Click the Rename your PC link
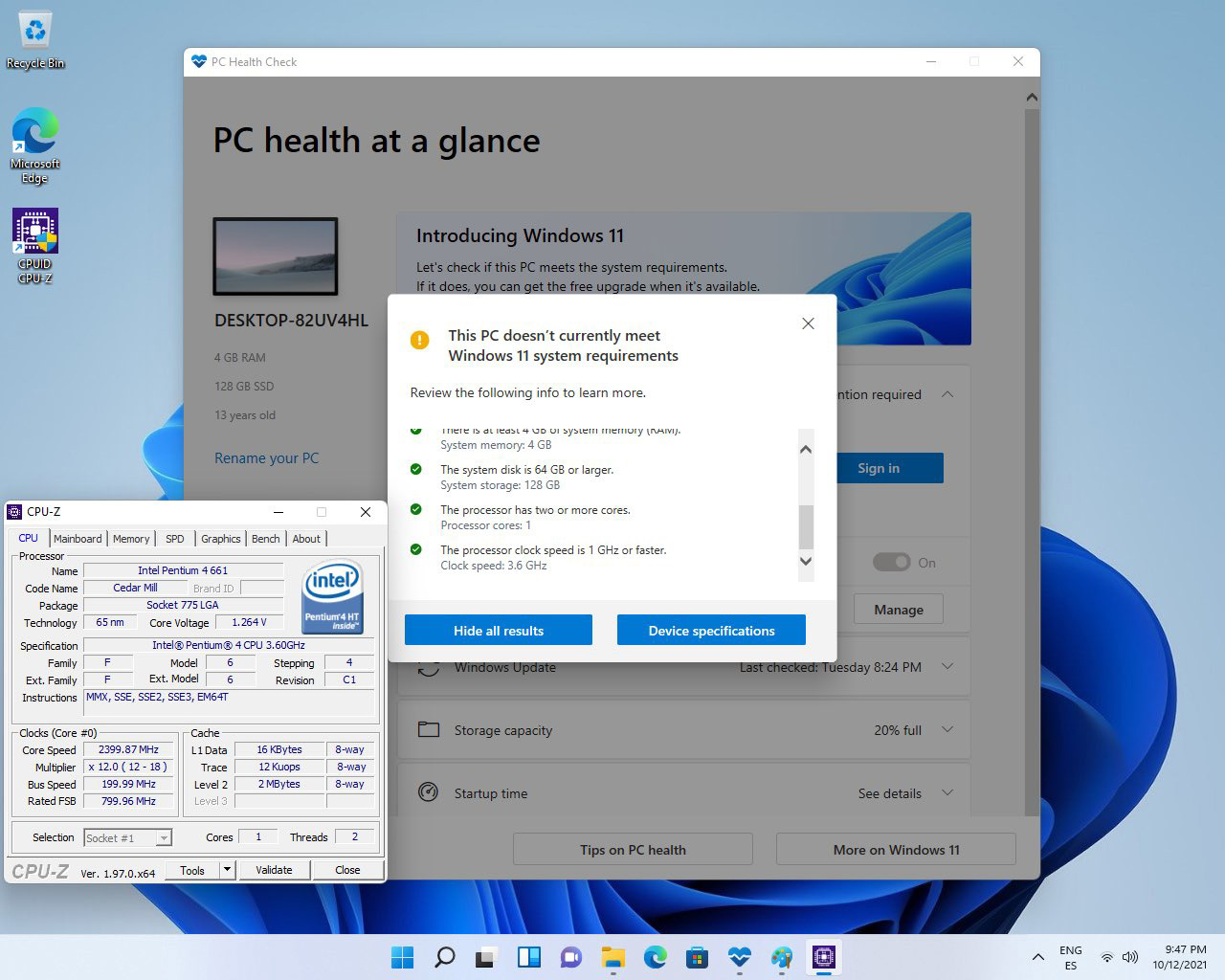The height and width of the screenshot is (980, 1225). pyautogui.click(x=267, y=458)
